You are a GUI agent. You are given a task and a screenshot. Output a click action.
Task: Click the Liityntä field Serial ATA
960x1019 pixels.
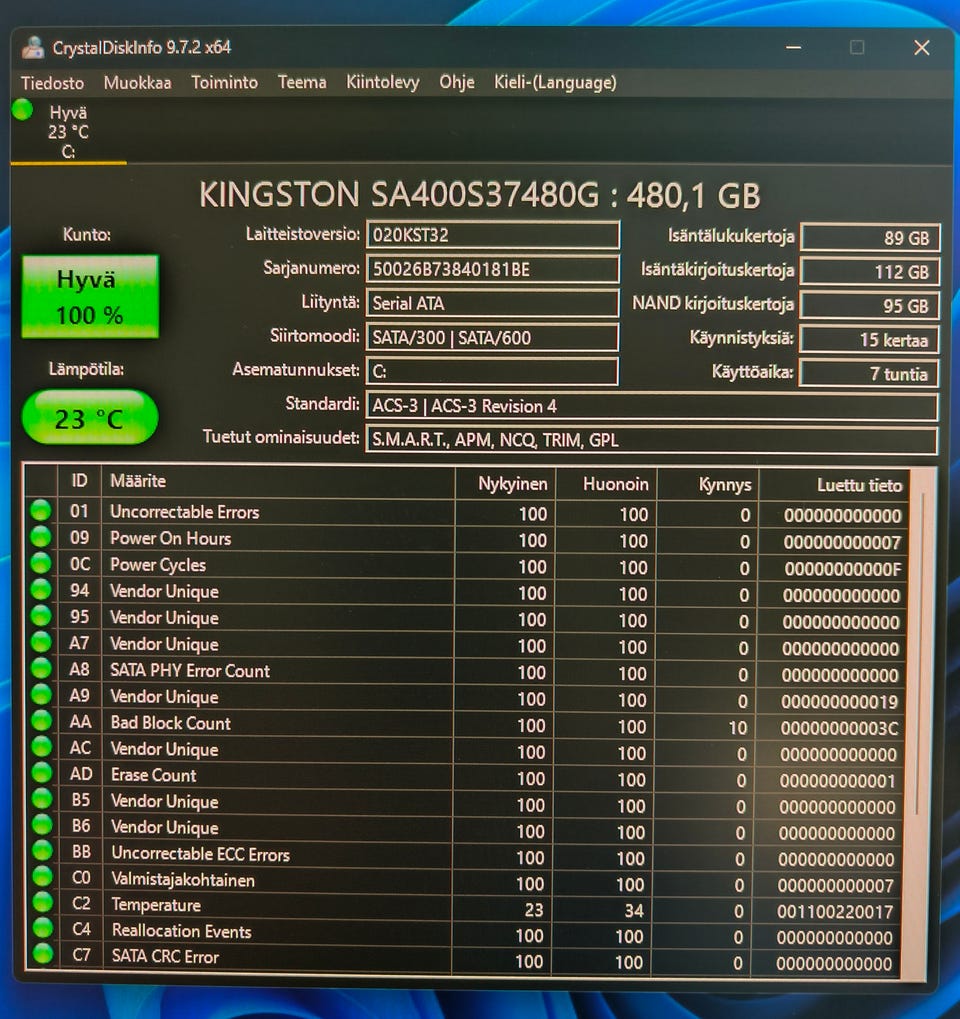coord(492,303)
